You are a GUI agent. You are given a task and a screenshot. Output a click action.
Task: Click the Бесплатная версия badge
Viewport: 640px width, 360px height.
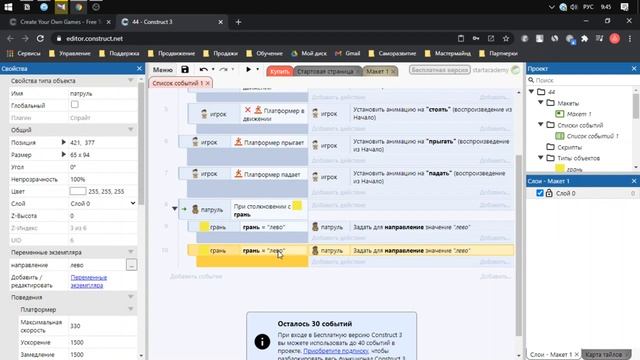pyautogui.click(x=439, y=70)
